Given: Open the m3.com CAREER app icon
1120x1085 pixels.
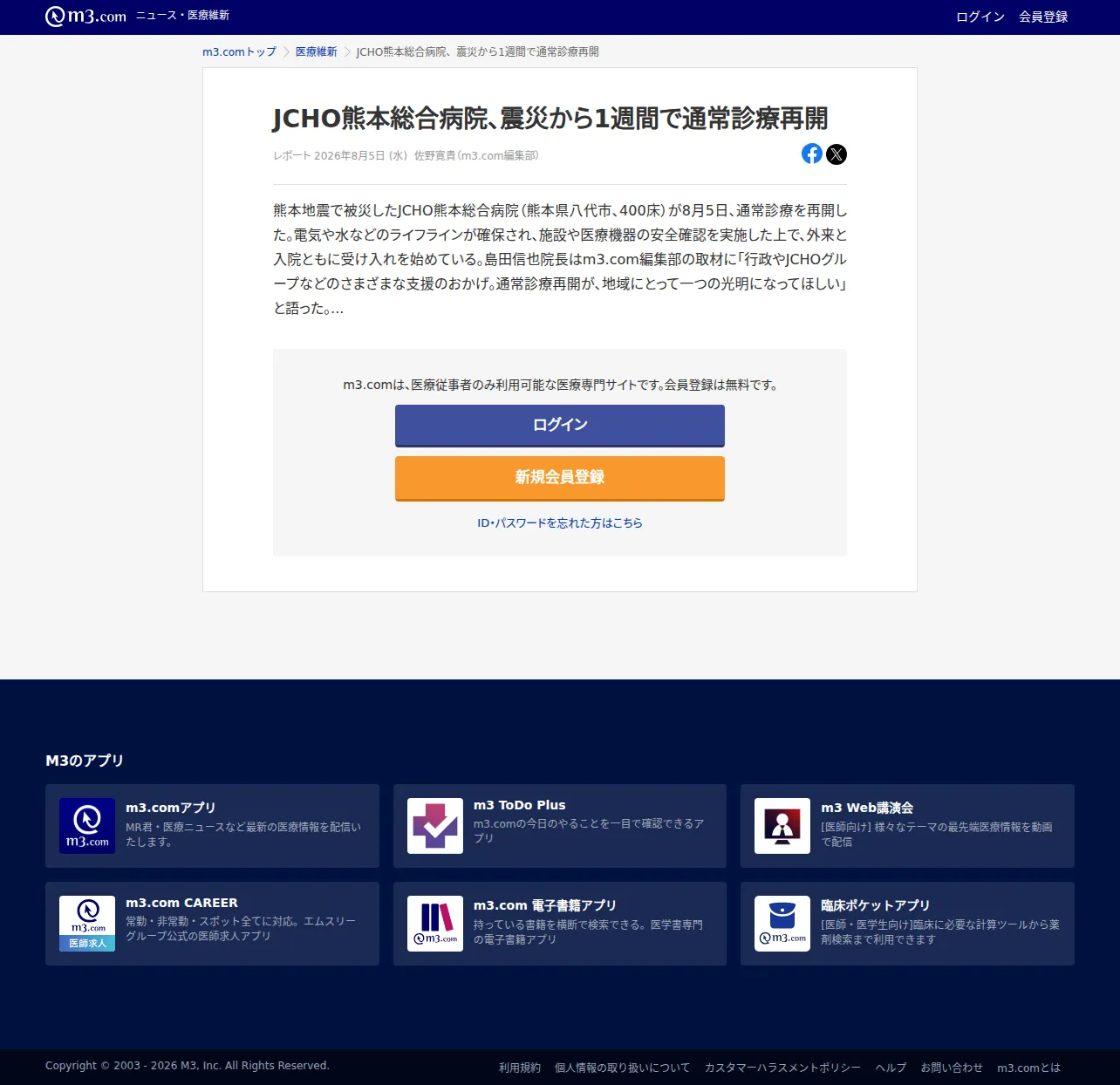Looking at the screenshot, I should [x=87, y=924].
